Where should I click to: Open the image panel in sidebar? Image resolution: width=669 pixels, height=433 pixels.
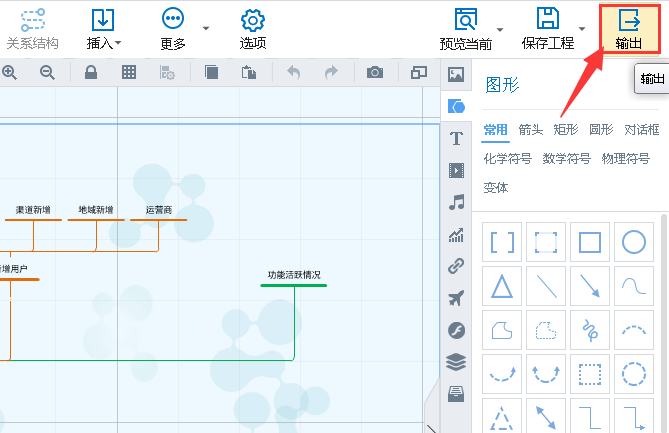pyautogui.click(x=456, y=75)
